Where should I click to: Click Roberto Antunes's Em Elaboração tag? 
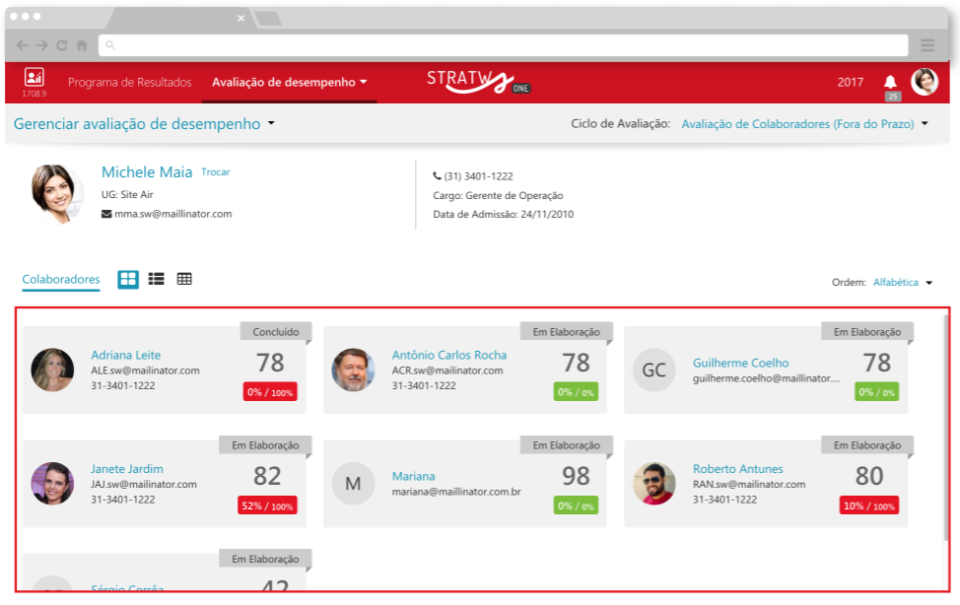tap(868, 445)
